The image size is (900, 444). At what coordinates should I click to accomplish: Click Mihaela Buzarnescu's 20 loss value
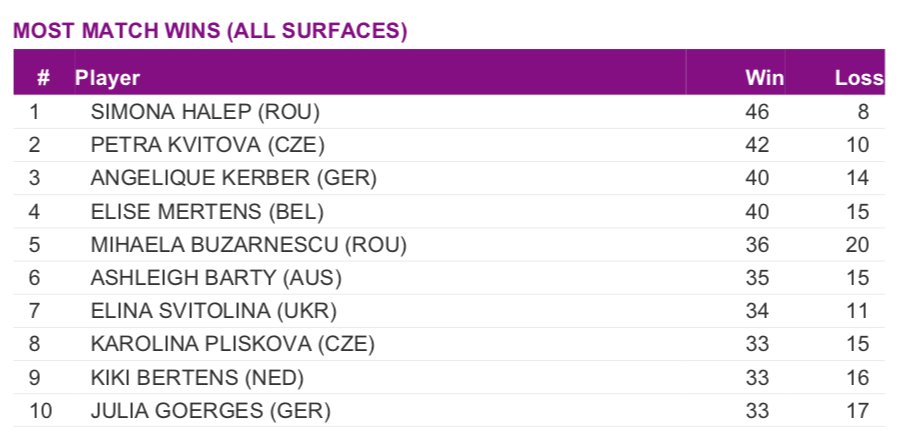857,244
